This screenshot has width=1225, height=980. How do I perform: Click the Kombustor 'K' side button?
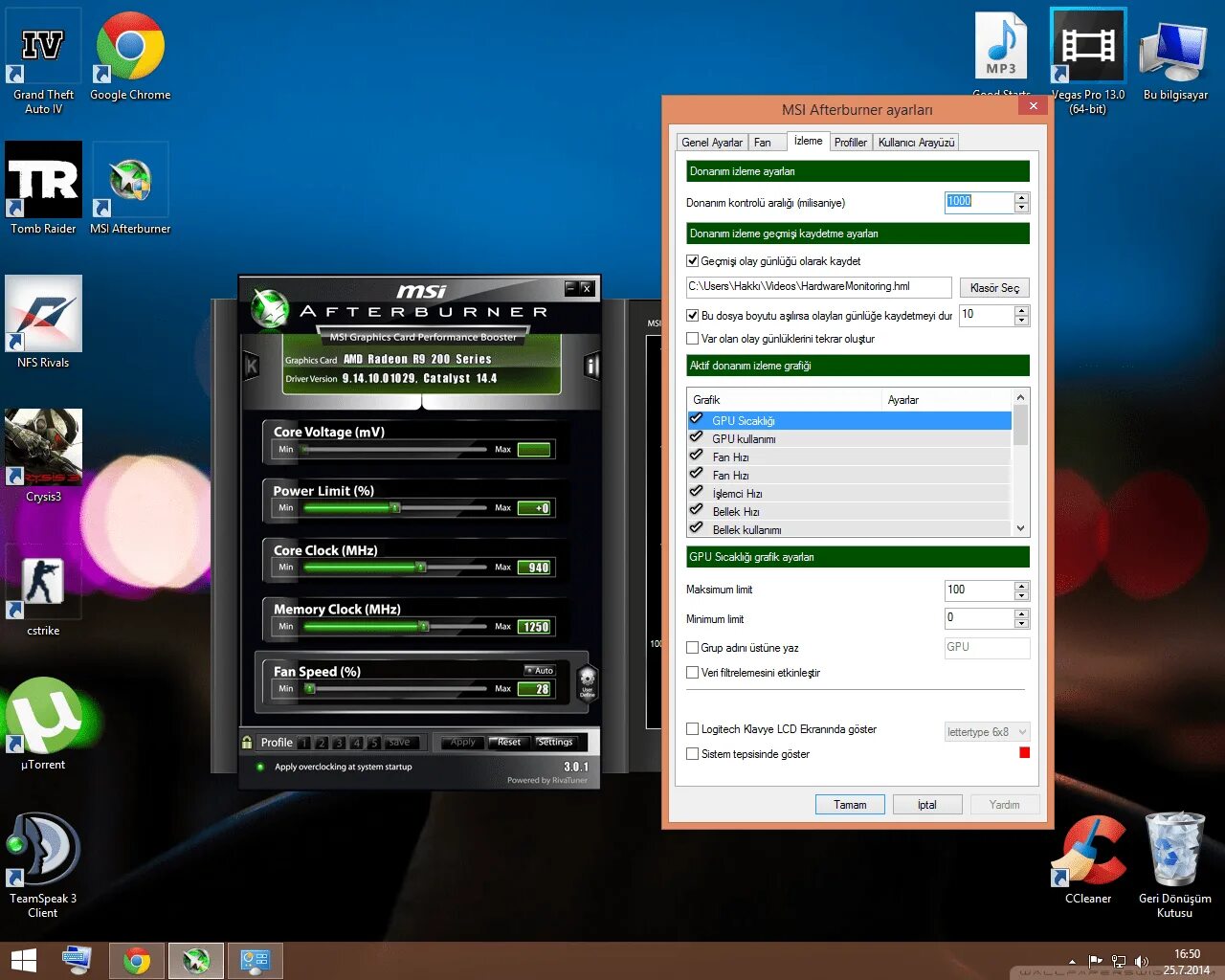click(x=252, y=366)
